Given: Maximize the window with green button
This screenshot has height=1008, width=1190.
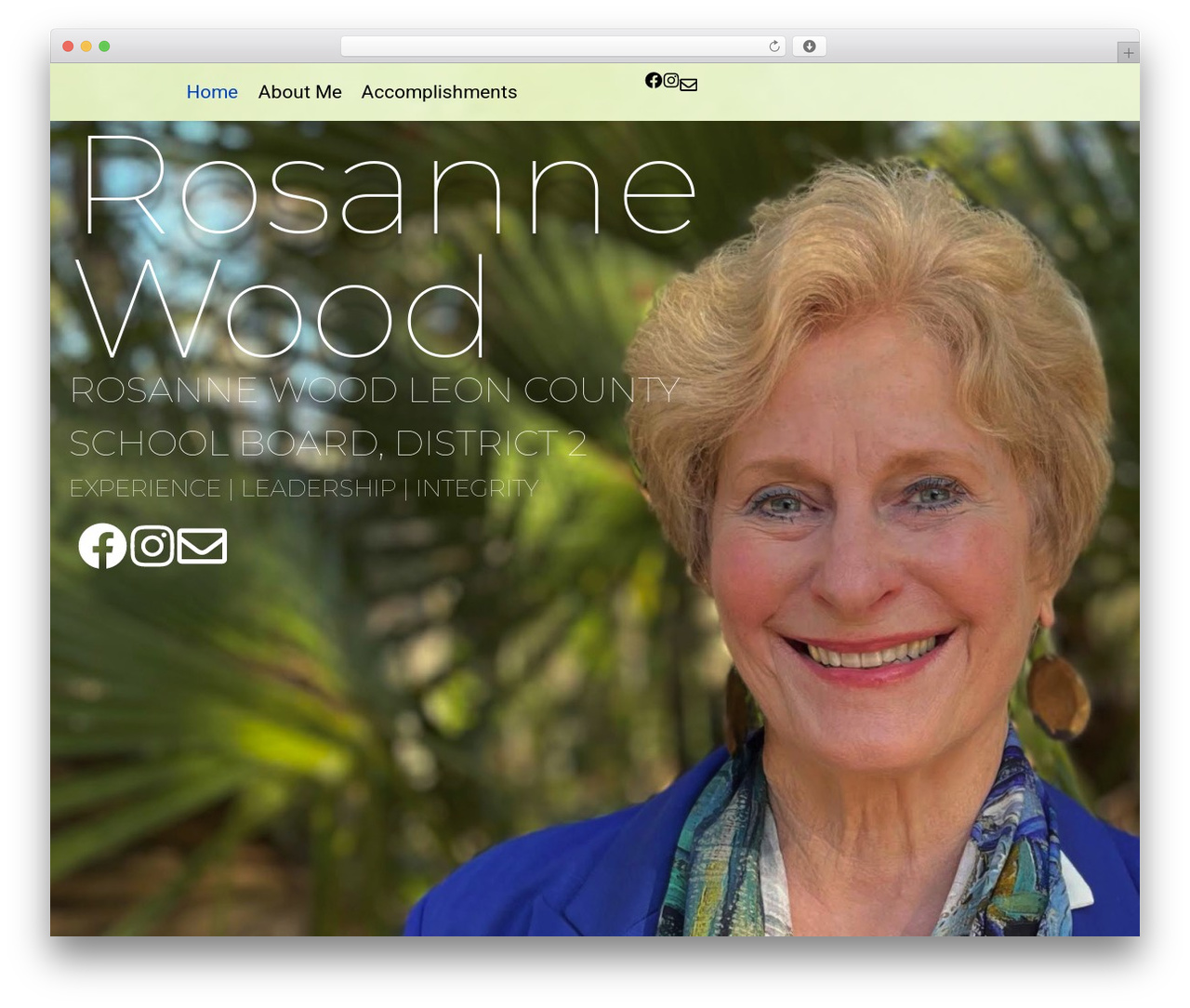Looking at the screenshot, I should (x=104, y=46).
